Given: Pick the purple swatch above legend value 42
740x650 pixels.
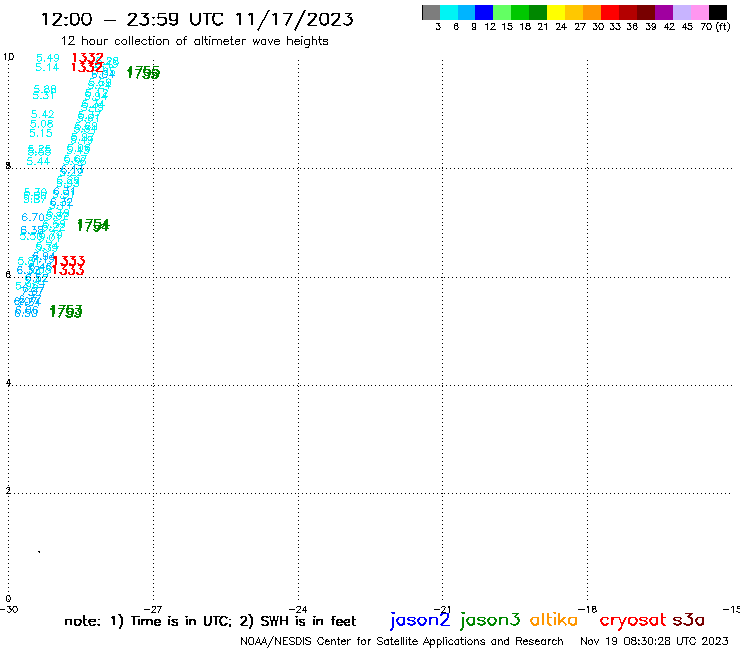Looking at the screenshot, I should (664, 12).
